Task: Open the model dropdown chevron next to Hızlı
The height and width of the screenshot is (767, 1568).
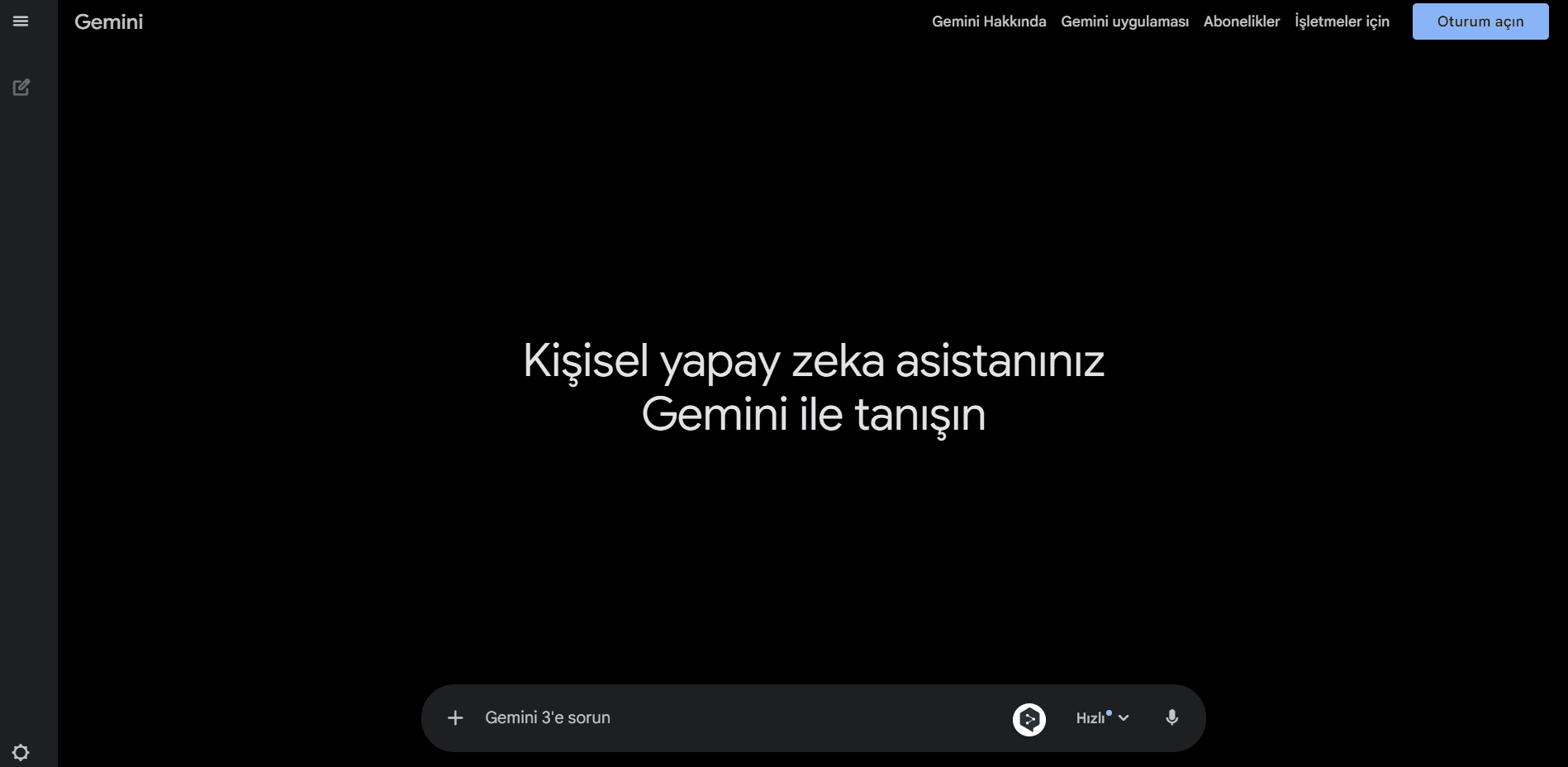Action: [x=1124, y=718]
